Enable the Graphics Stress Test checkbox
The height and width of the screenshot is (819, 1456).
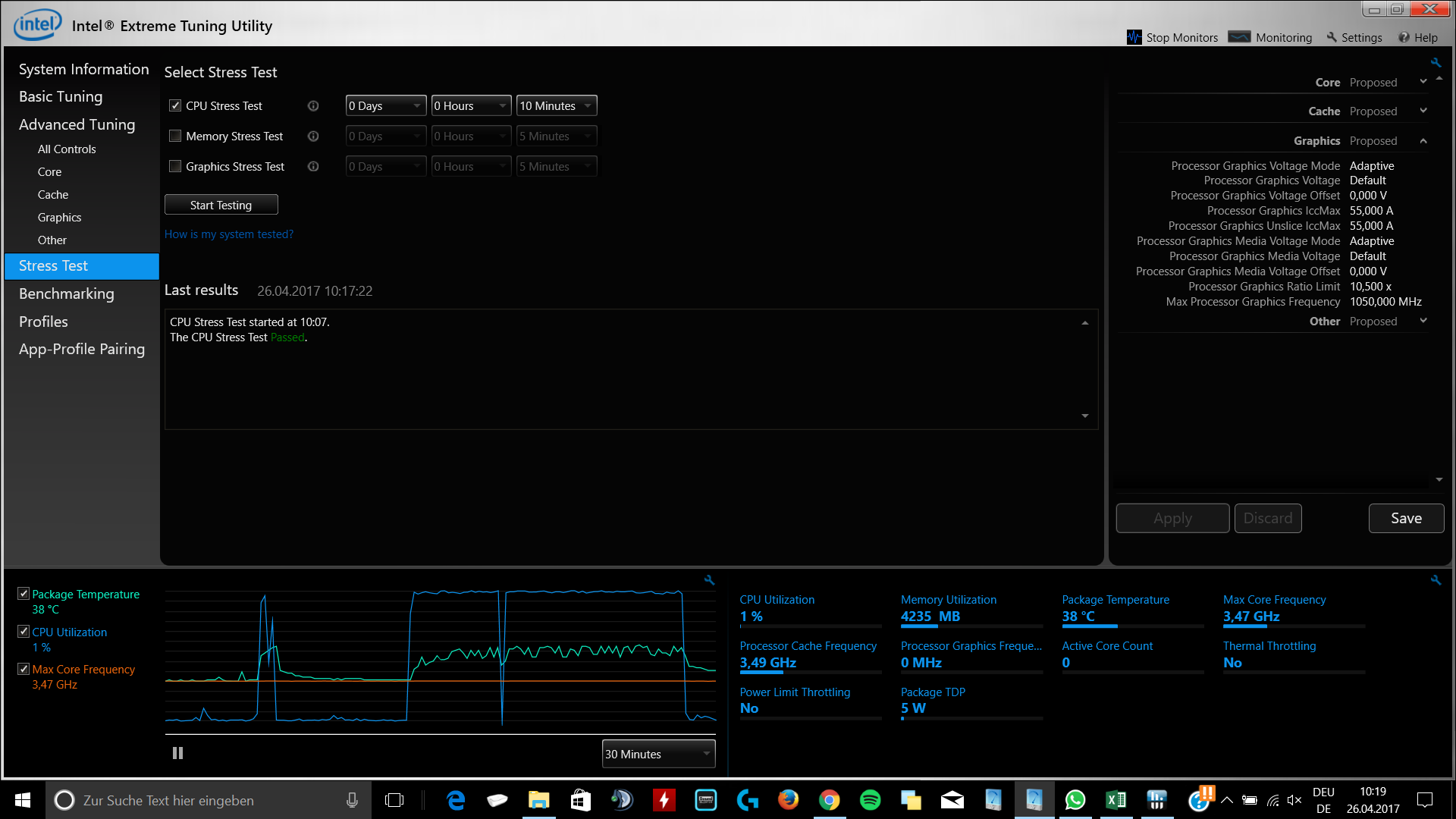pos(175,167)
